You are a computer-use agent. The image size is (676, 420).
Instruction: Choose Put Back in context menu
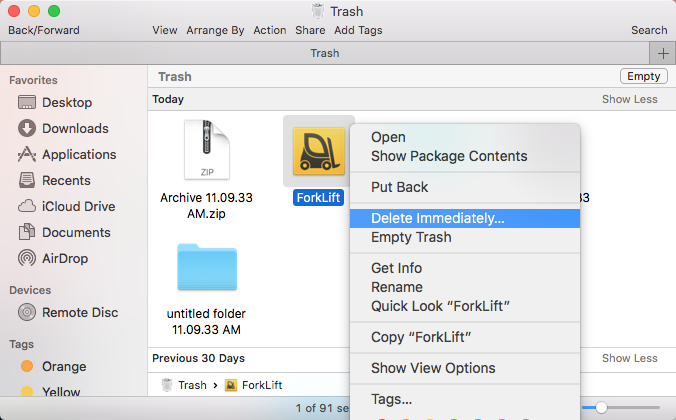(x=465, y=187)
